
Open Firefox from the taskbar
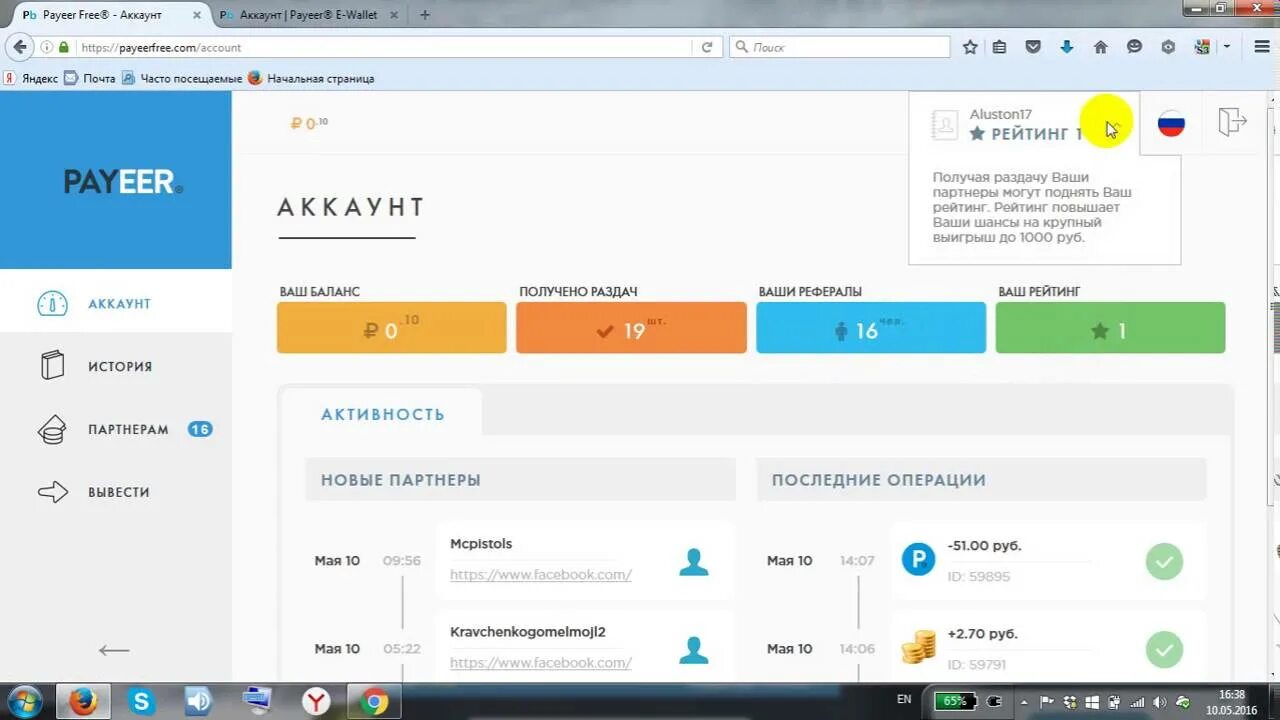click(x=83, y=702)
